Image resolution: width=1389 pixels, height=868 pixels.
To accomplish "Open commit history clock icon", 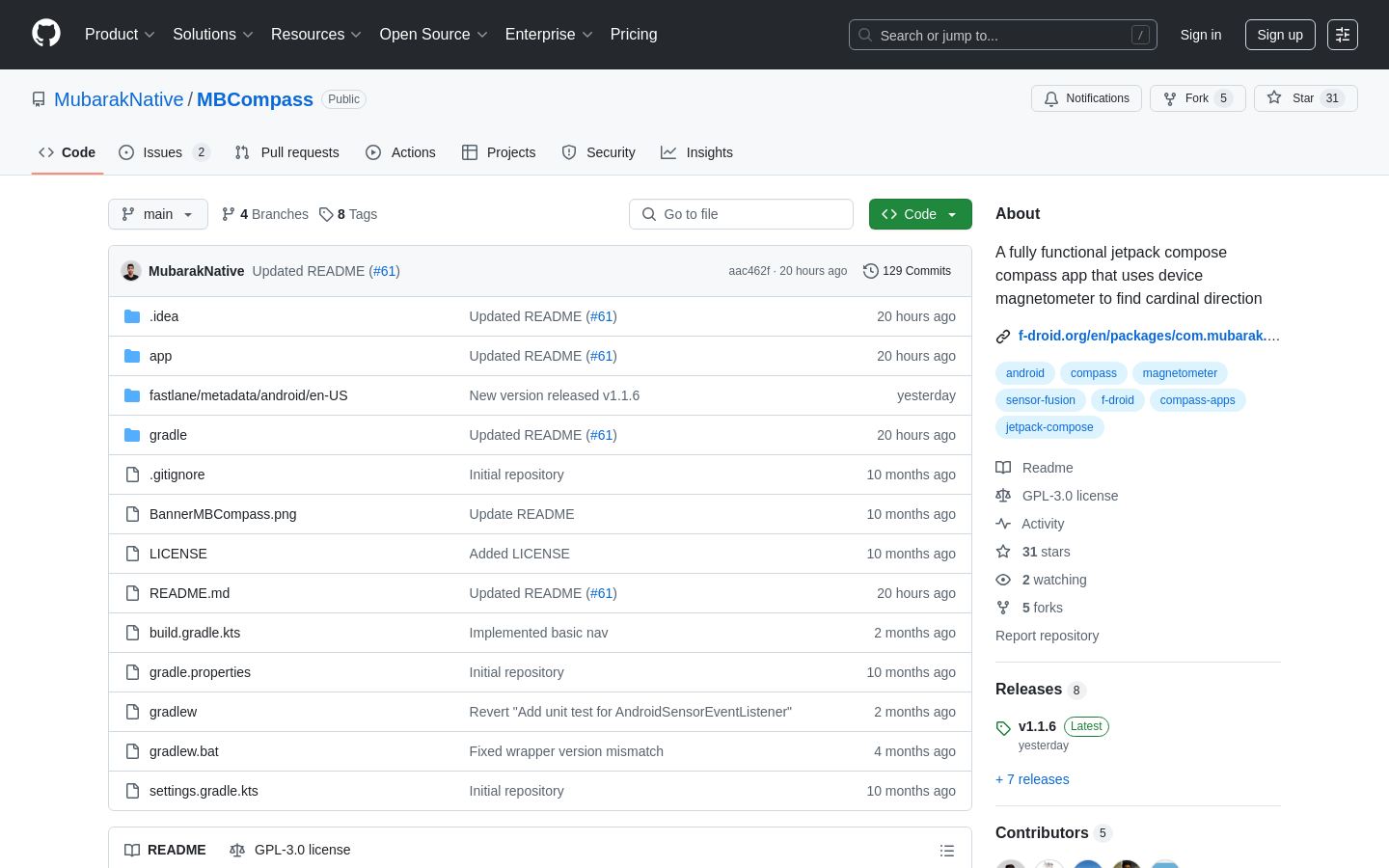I will [x=871, y=271].
